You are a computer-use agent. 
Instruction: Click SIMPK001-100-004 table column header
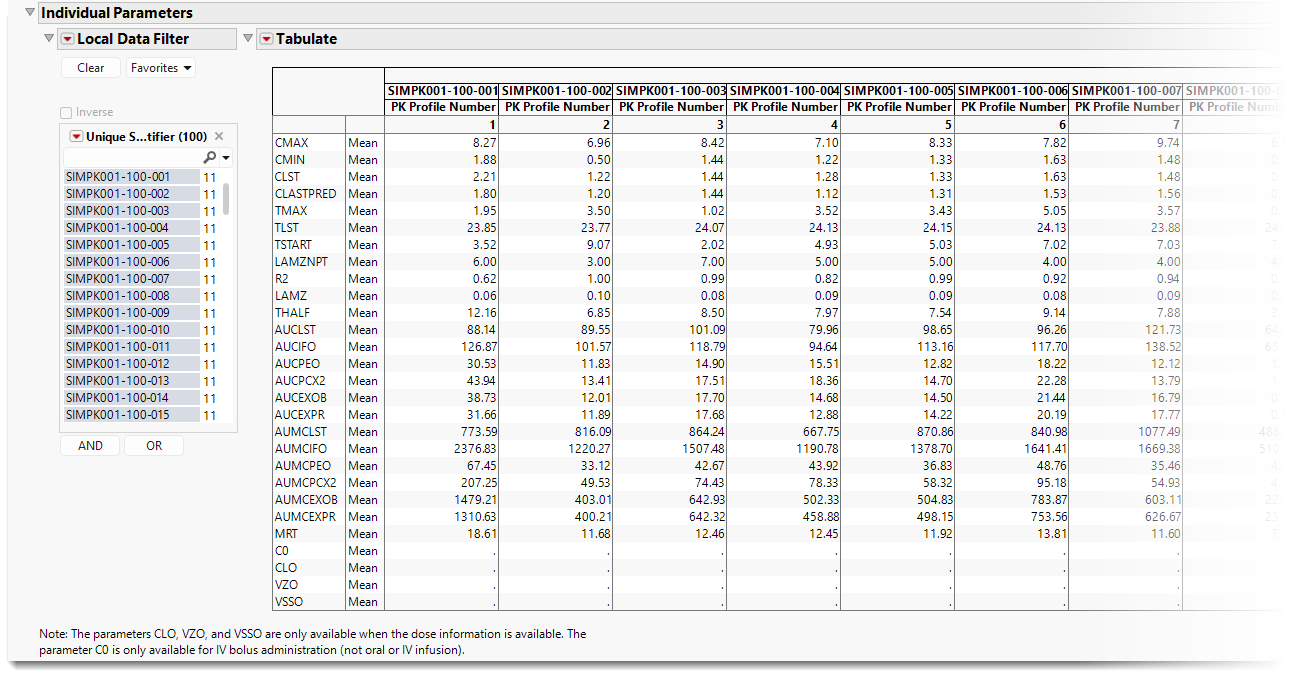coord(784,91)
